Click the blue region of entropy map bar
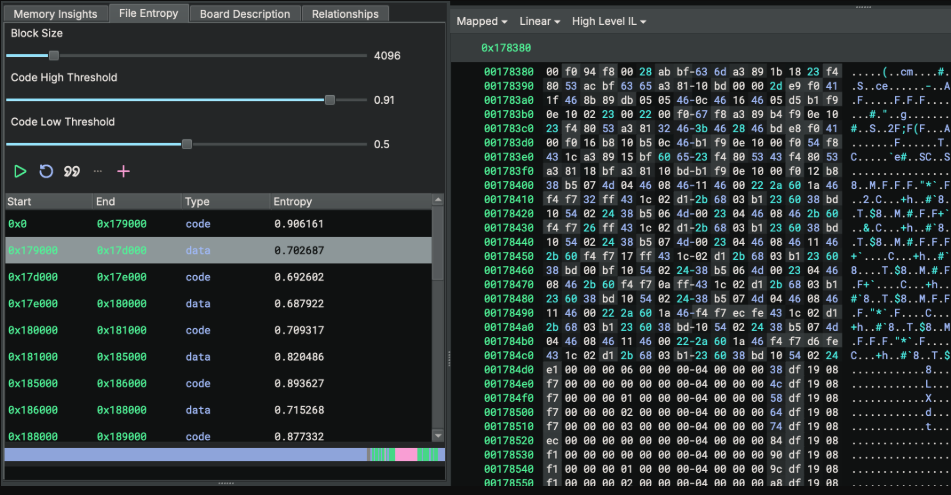 (186, 454)
